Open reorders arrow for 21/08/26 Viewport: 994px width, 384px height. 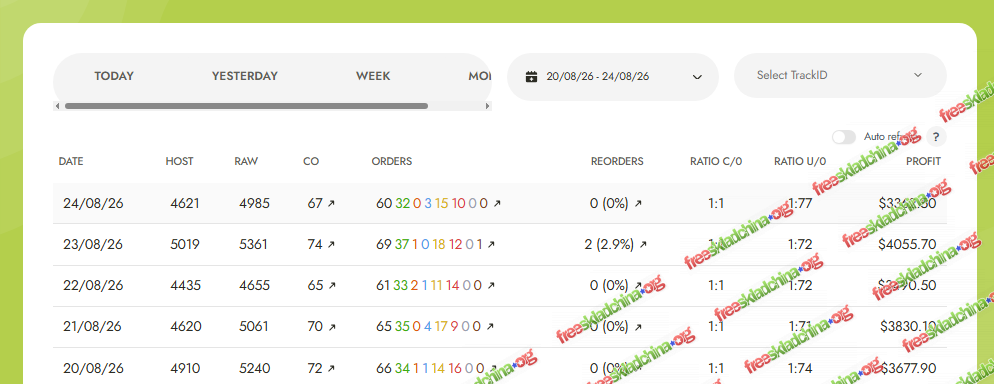click(638, 327)
